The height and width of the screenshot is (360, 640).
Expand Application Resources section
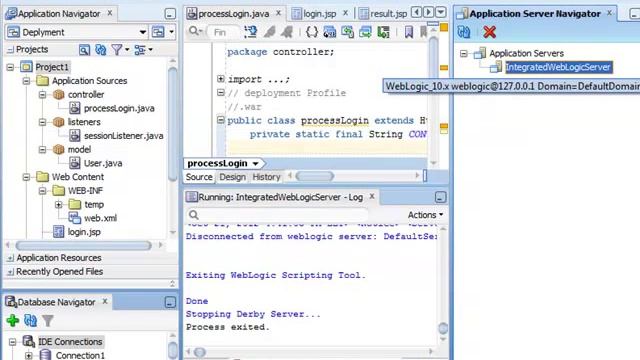[10, 258]
